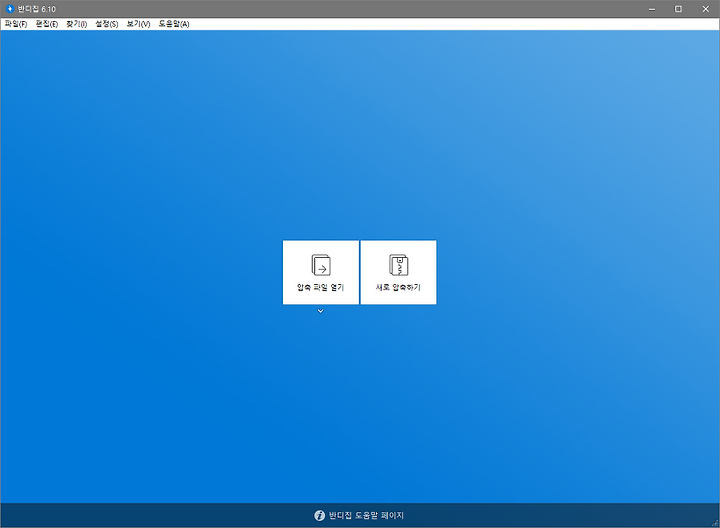Screen dimensions: 720x528
Task: Open the 찾기(I) menu
Action: tap(76, 24)
